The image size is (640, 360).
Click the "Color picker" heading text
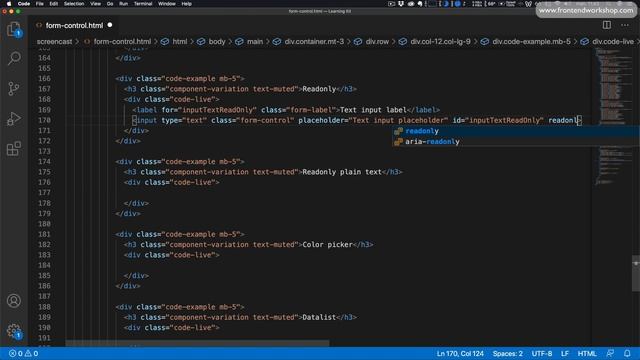click(x=327, y=244)
